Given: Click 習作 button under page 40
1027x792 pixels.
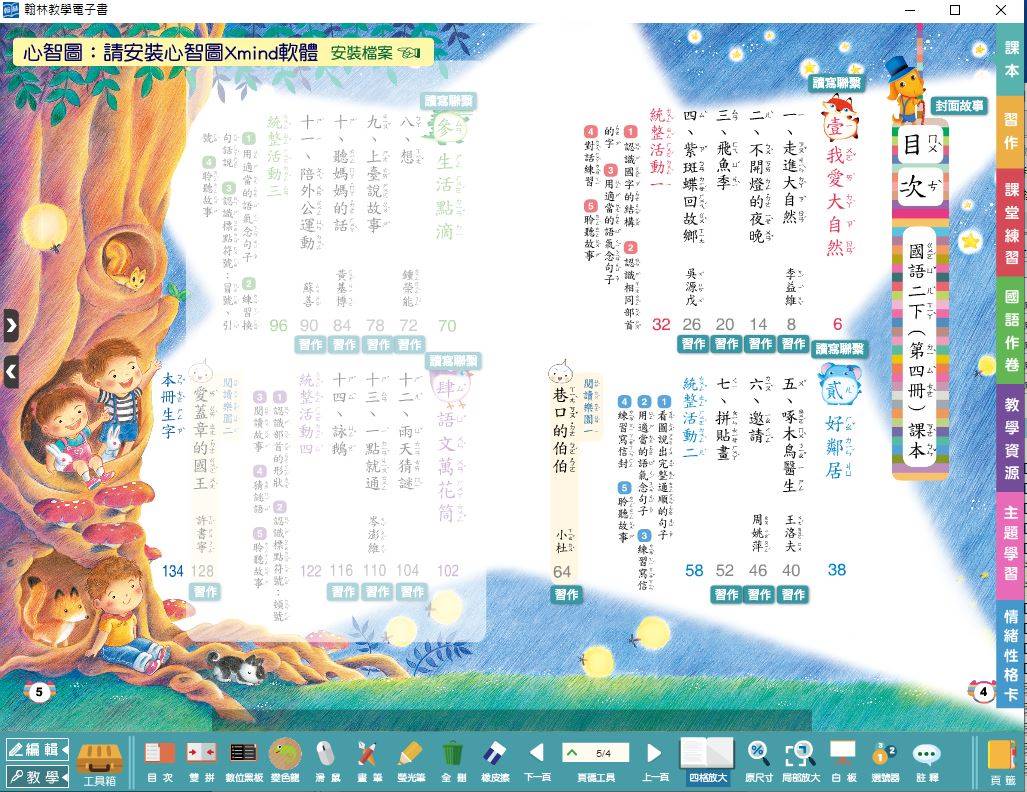Looking at the screenshot, I should pos(793,594).
